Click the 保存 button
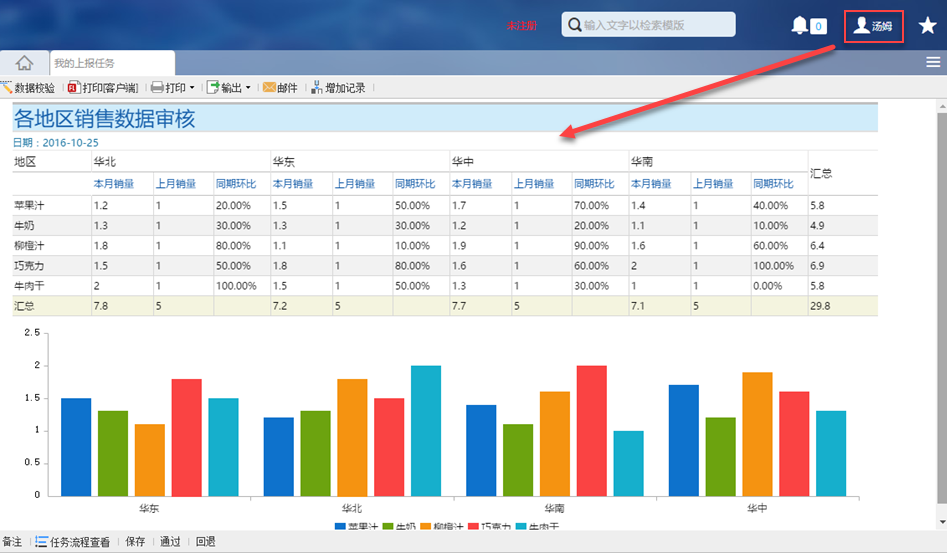Viewport: 947px width, 553px height. [135, 542]
